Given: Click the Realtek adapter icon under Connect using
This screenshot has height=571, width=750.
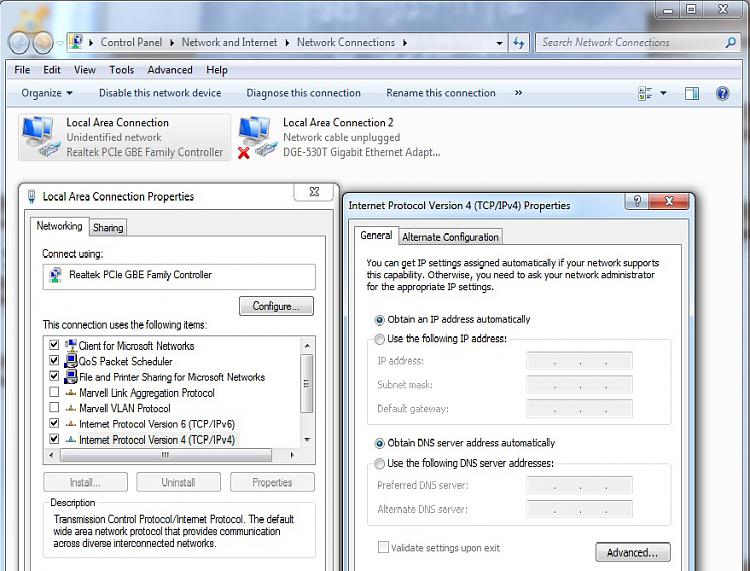Looking at the screenshot, I should point(55,275).
